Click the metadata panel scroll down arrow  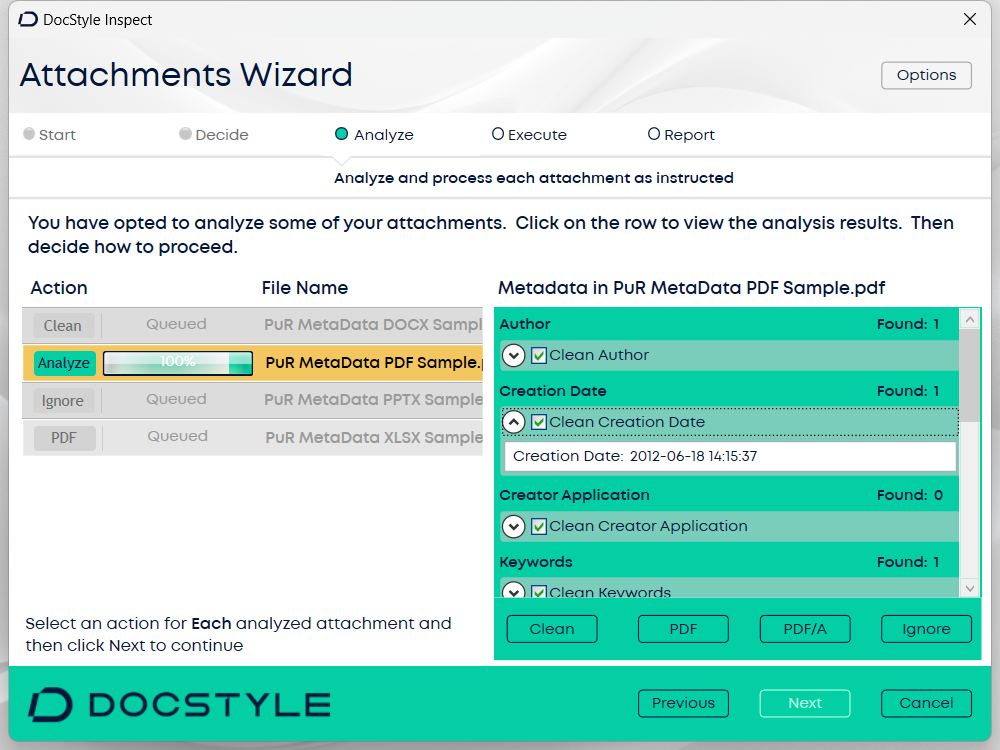pyautogui.click(x=970, y=588)
